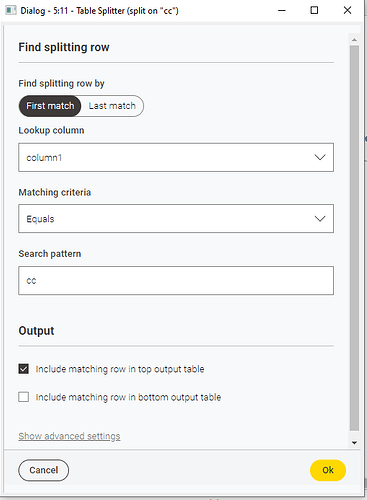Click the vertical scrollbar thumb
This screenshot has width=367, height=500.
[354, 238]
